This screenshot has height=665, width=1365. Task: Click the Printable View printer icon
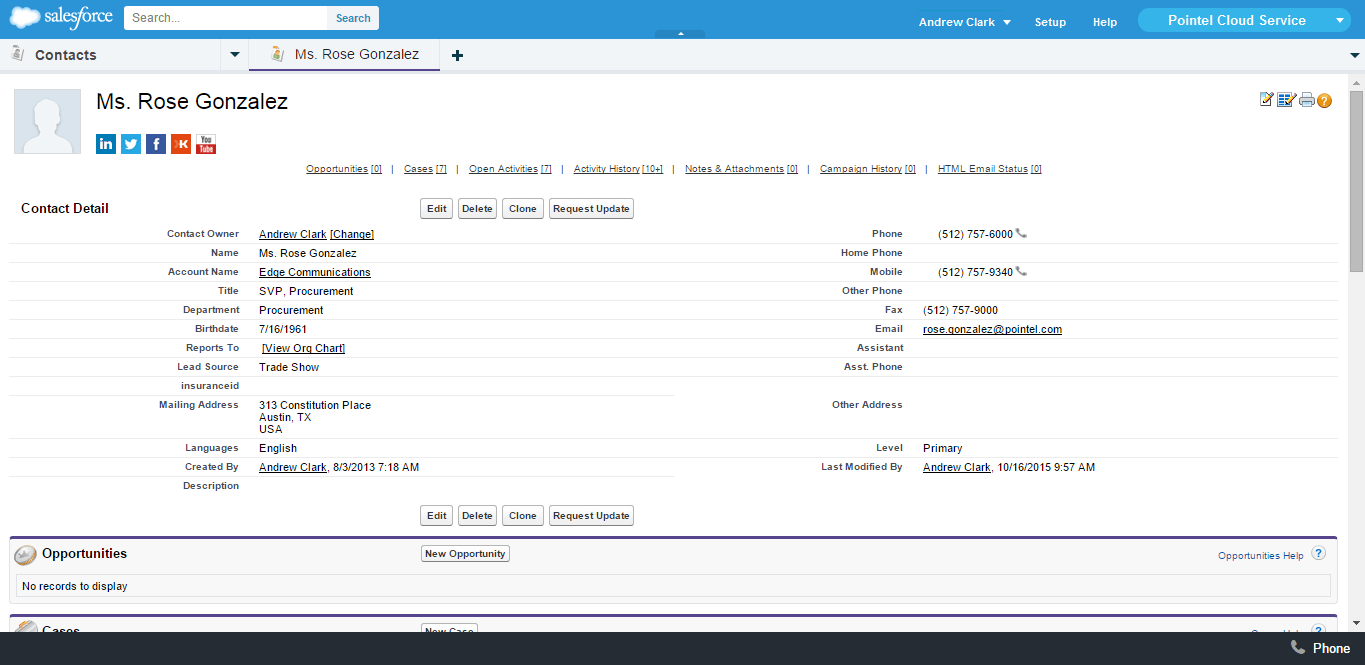tap(1306, 99)
